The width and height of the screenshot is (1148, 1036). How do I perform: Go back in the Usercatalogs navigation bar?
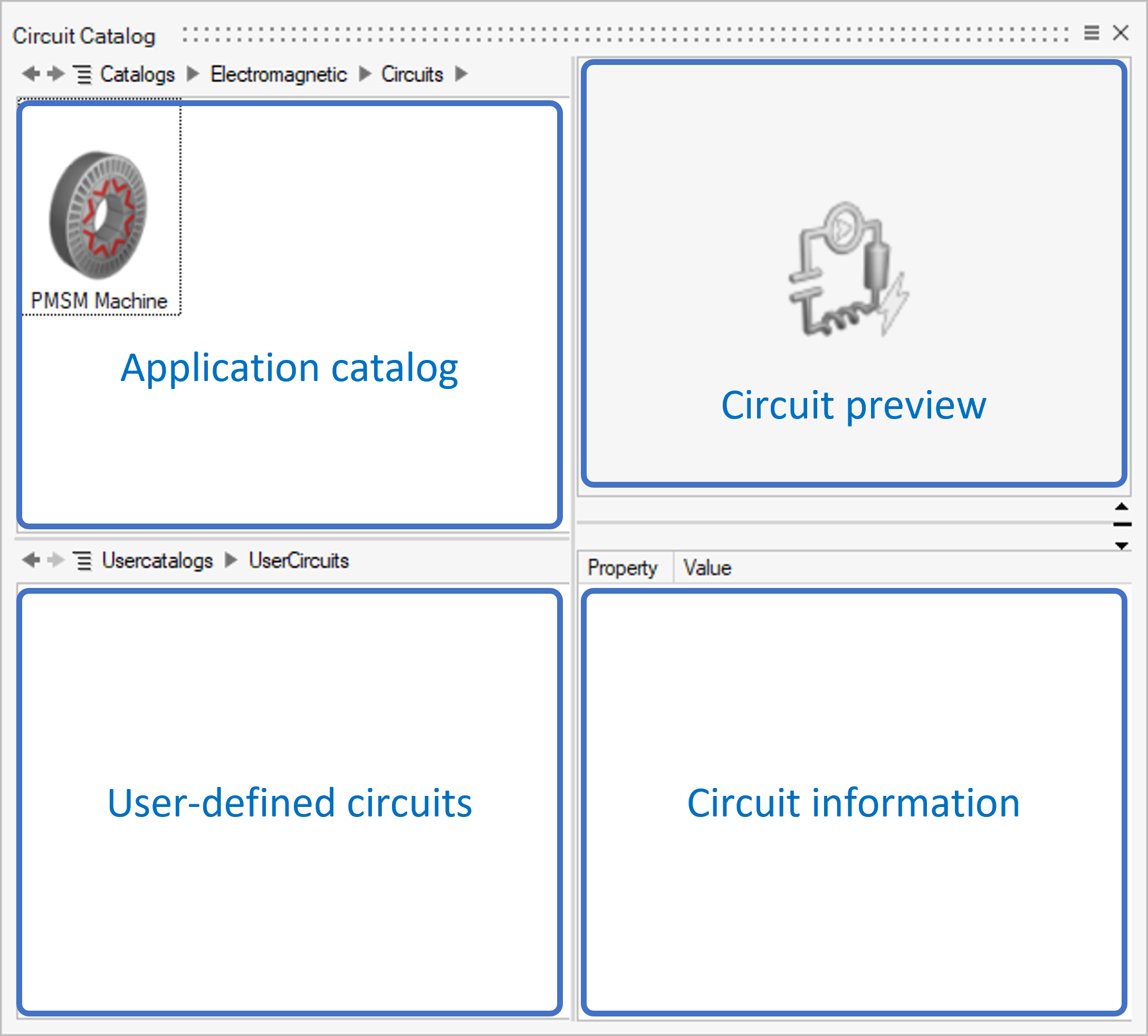31,560
